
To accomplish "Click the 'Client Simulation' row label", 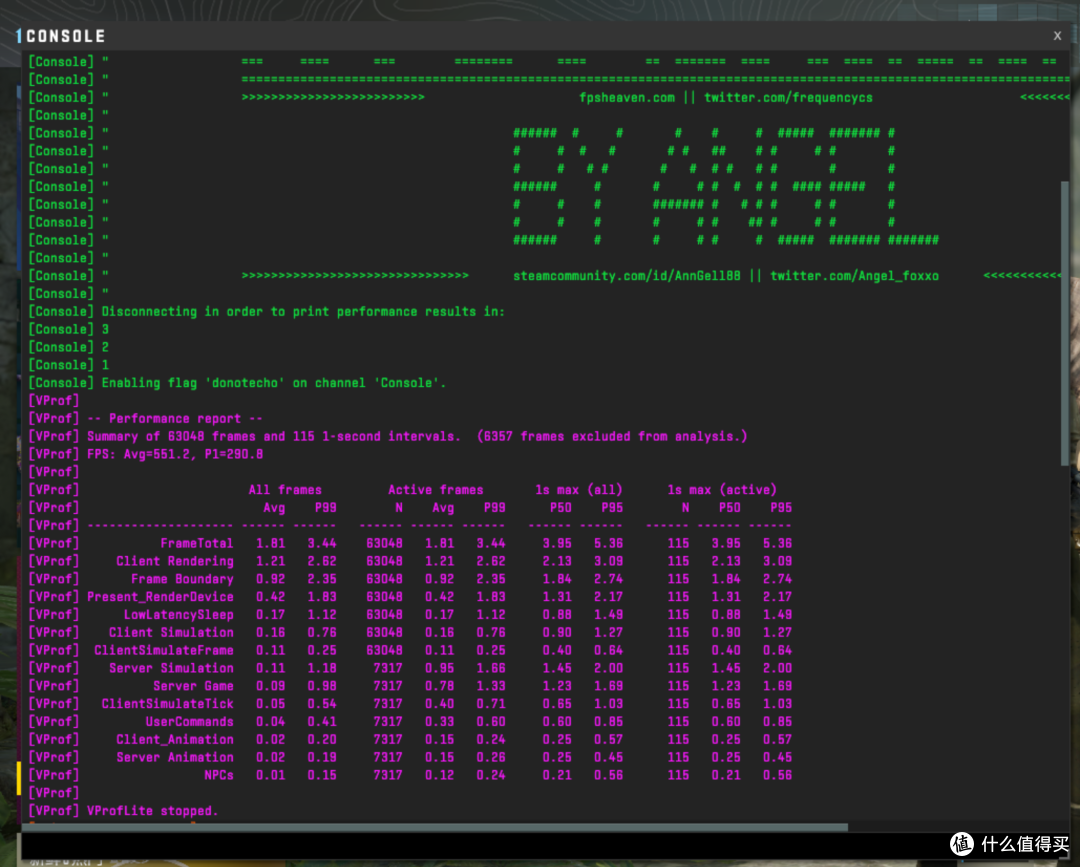I will click(x=172, y=632).
